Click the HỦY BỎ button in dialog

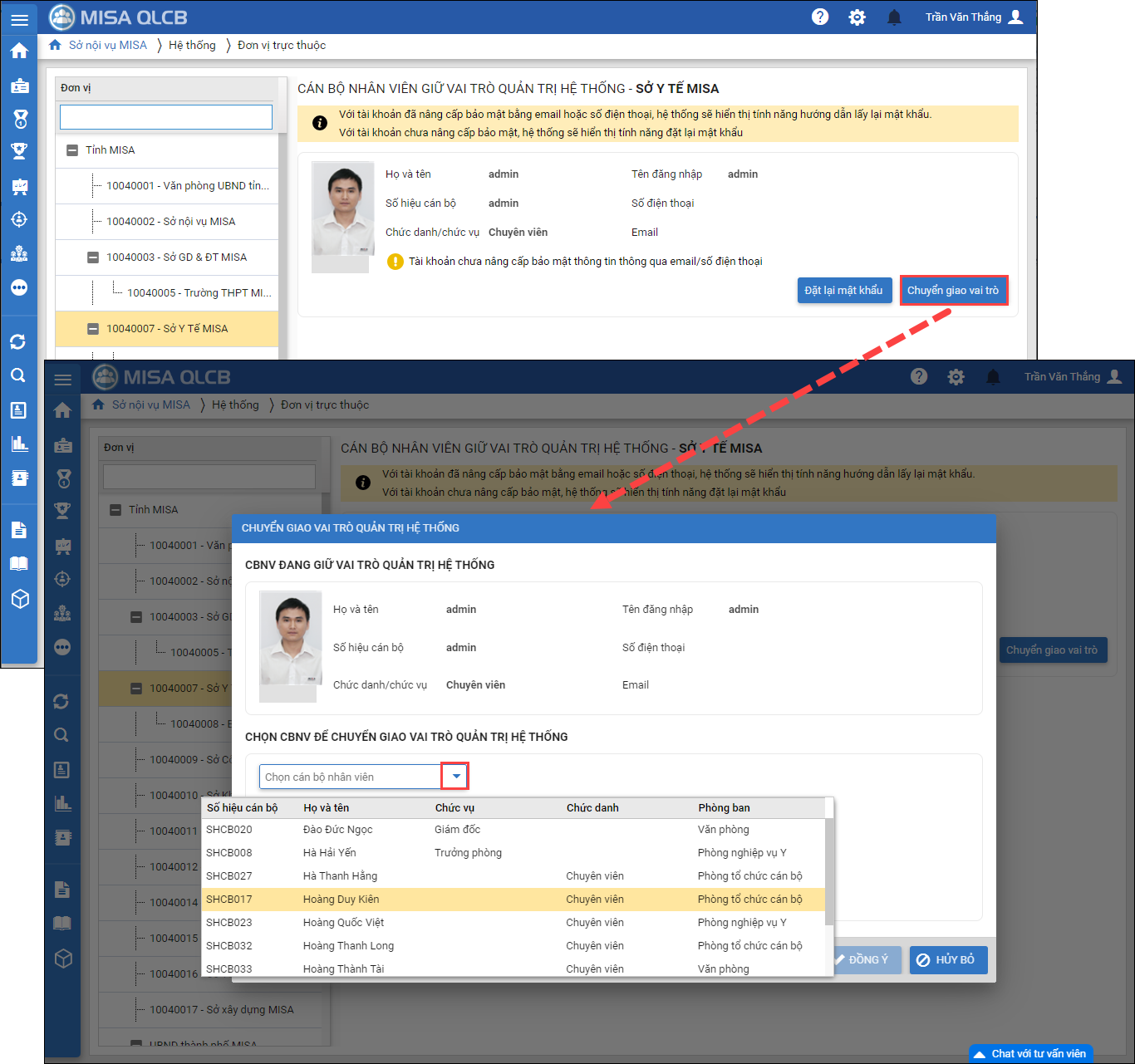click(x=947, y=960)
